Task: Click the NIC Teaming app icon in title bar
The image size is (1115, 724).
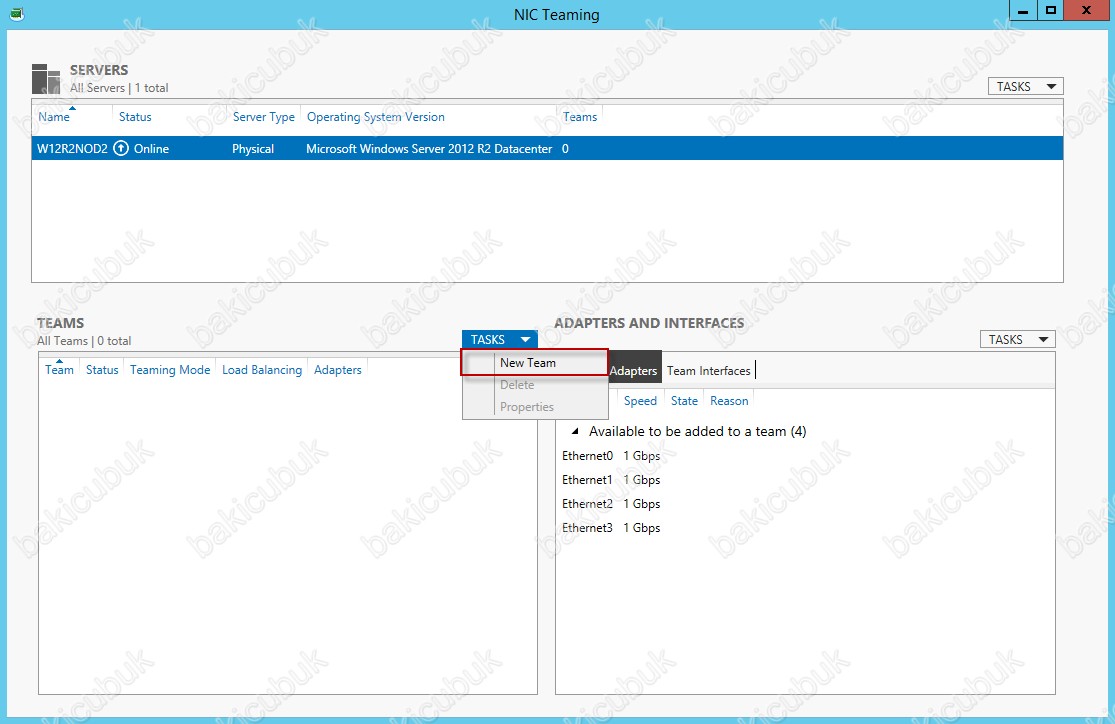Action: [x=16, y=14]
